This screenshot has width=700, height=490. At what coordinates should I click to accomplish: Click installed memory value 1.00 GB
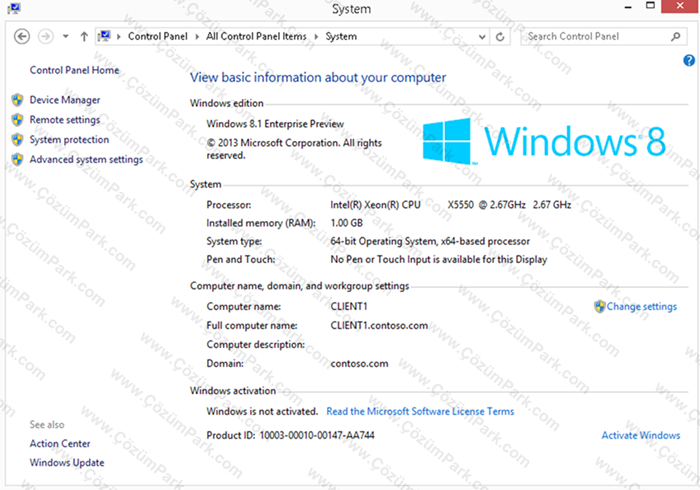pyautogui.click(x=346, y=223)
